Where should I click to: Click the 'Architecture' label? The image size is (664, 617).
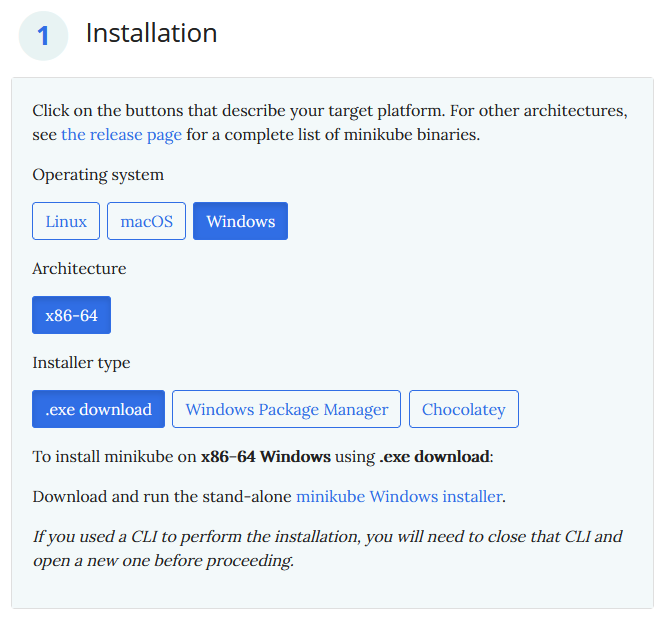pyautogui.click(x=80, y=268)
